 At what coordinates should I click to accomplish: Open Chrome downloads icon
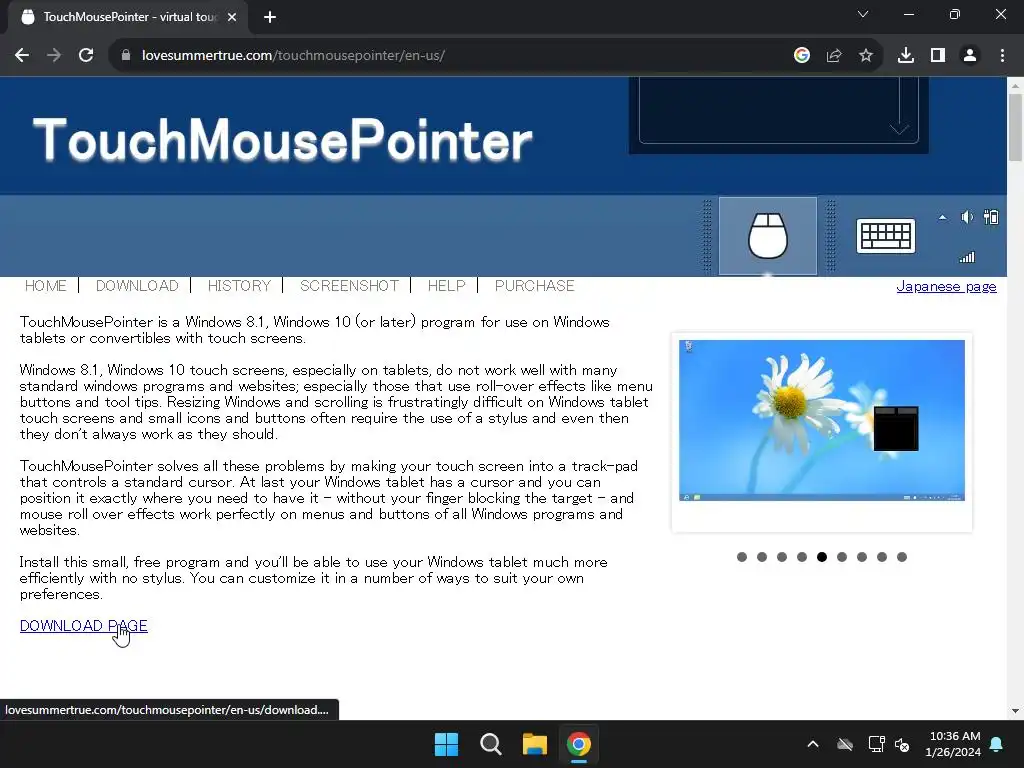[x=906, y=56]
